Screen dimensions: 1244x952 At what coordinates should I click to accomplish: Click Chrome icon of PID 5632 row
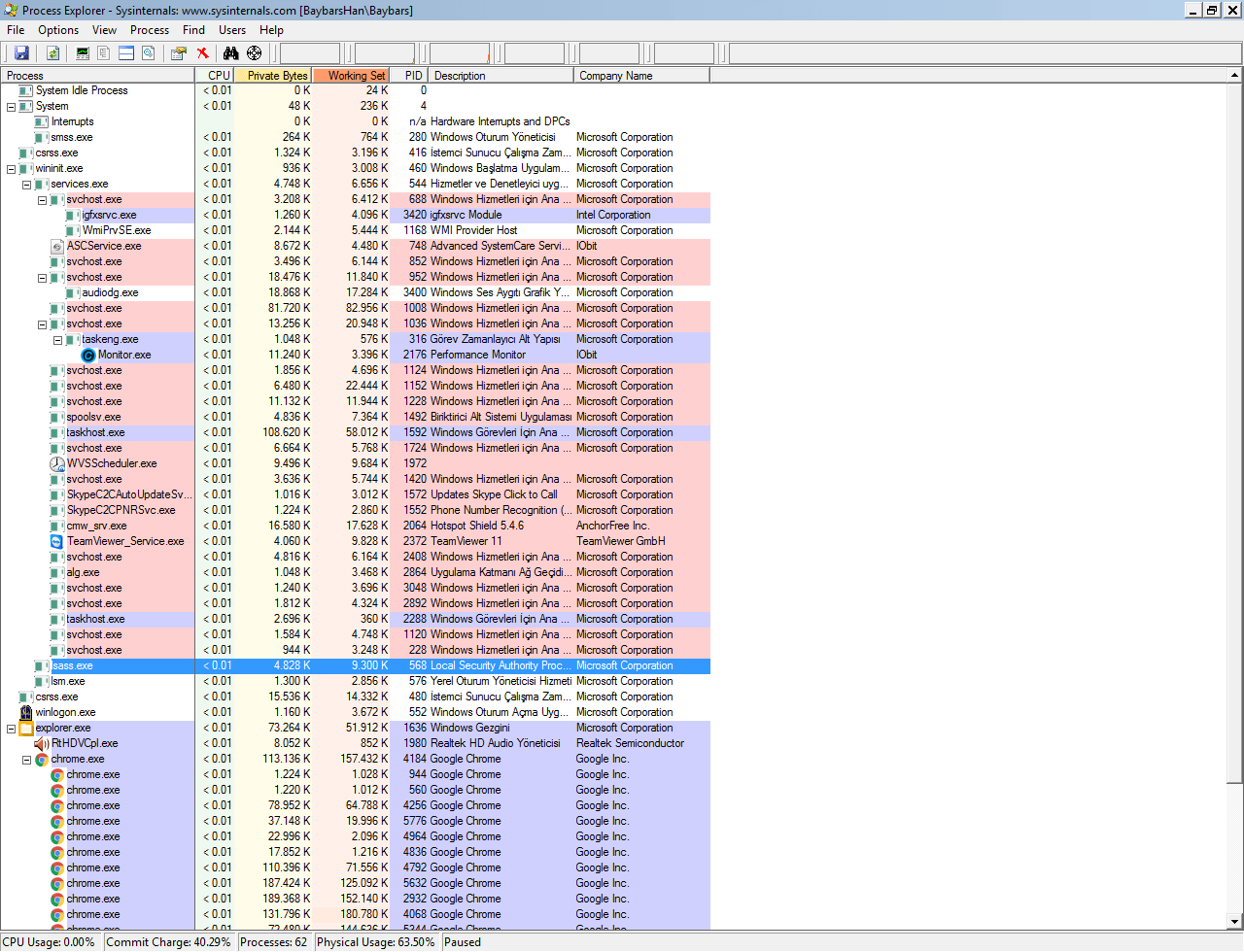click(57, 883)
